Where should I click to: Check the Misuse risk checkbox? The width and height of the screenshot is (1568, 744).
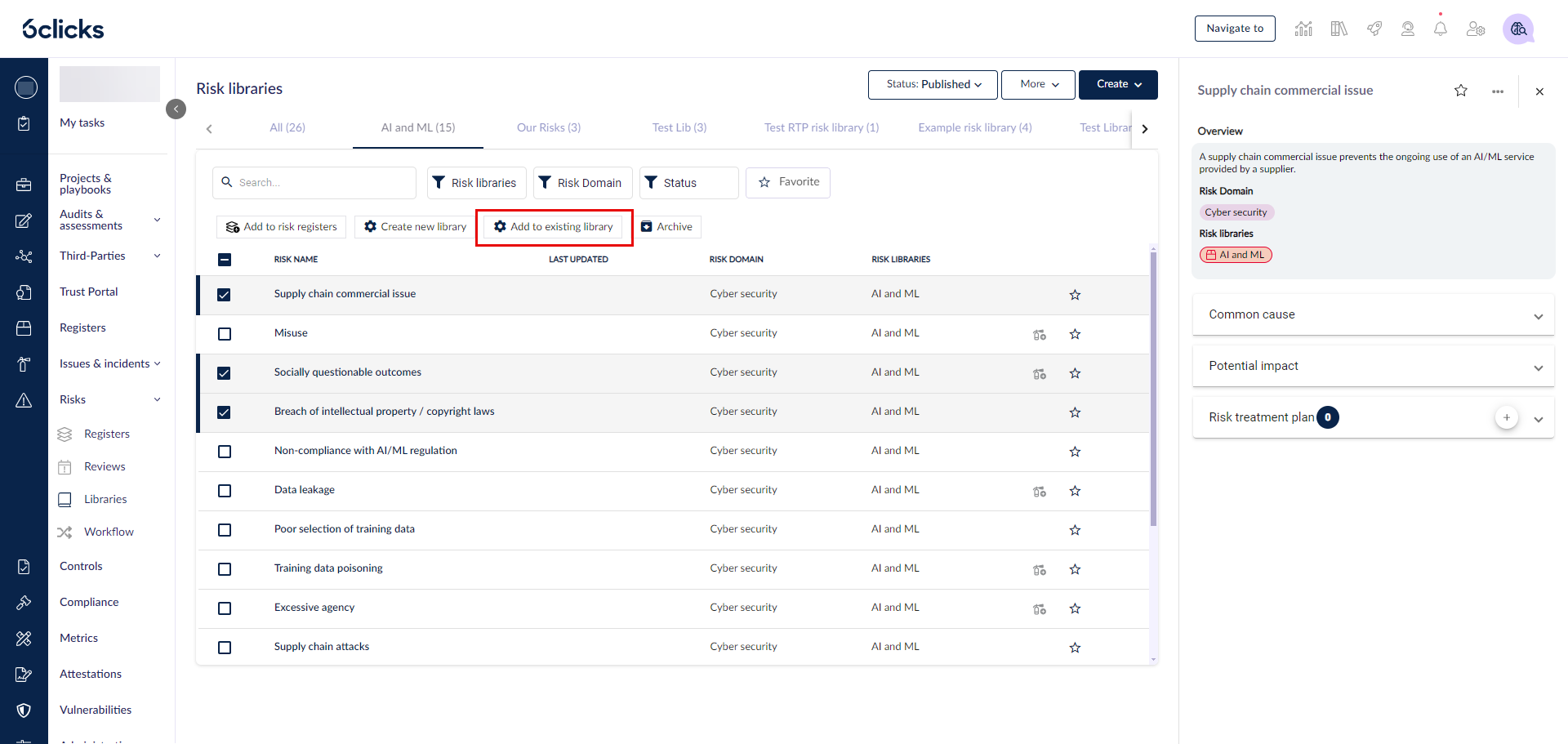pos(225,334)
